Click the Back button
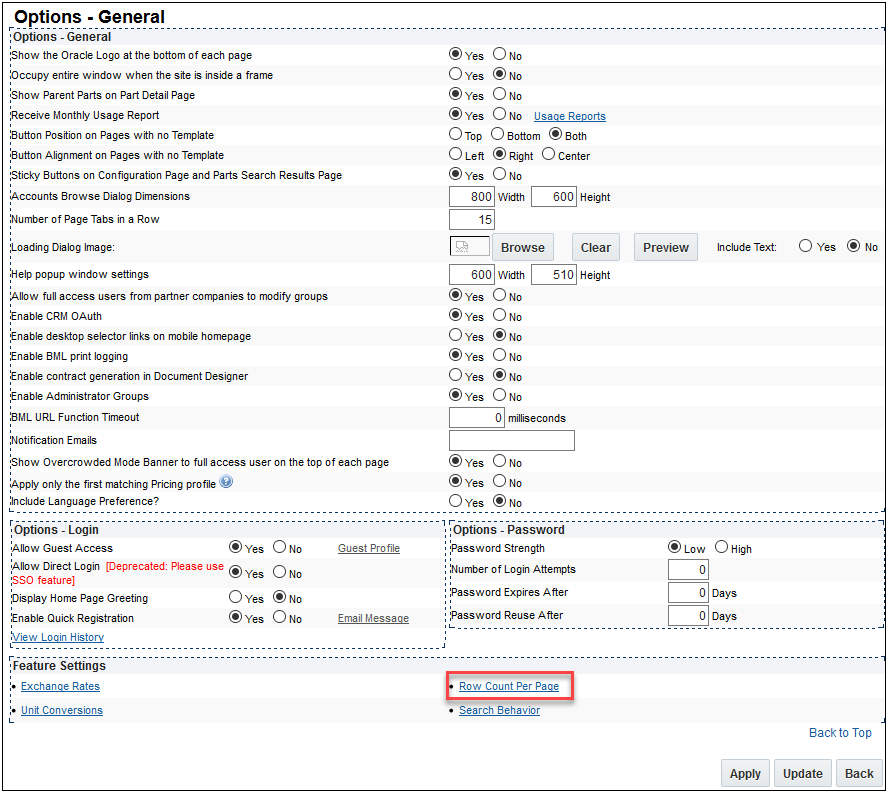The width and height of the screenshot is (888, 793). [x=859, y=773]
